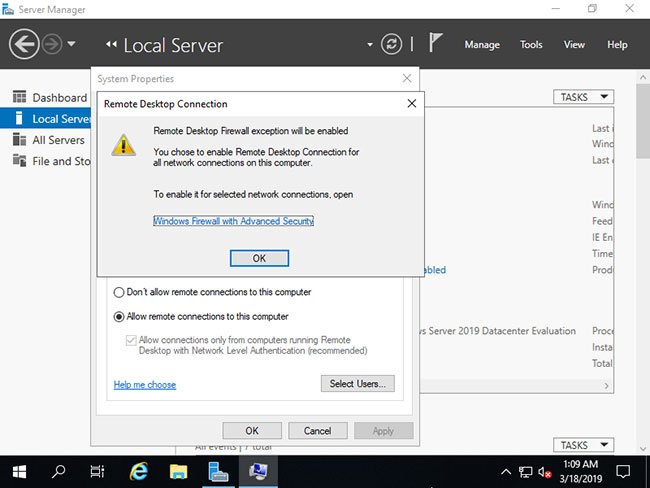Click the Select Users button
The height and width of the screenshot is (488, 650).
(x=358, y=384)
